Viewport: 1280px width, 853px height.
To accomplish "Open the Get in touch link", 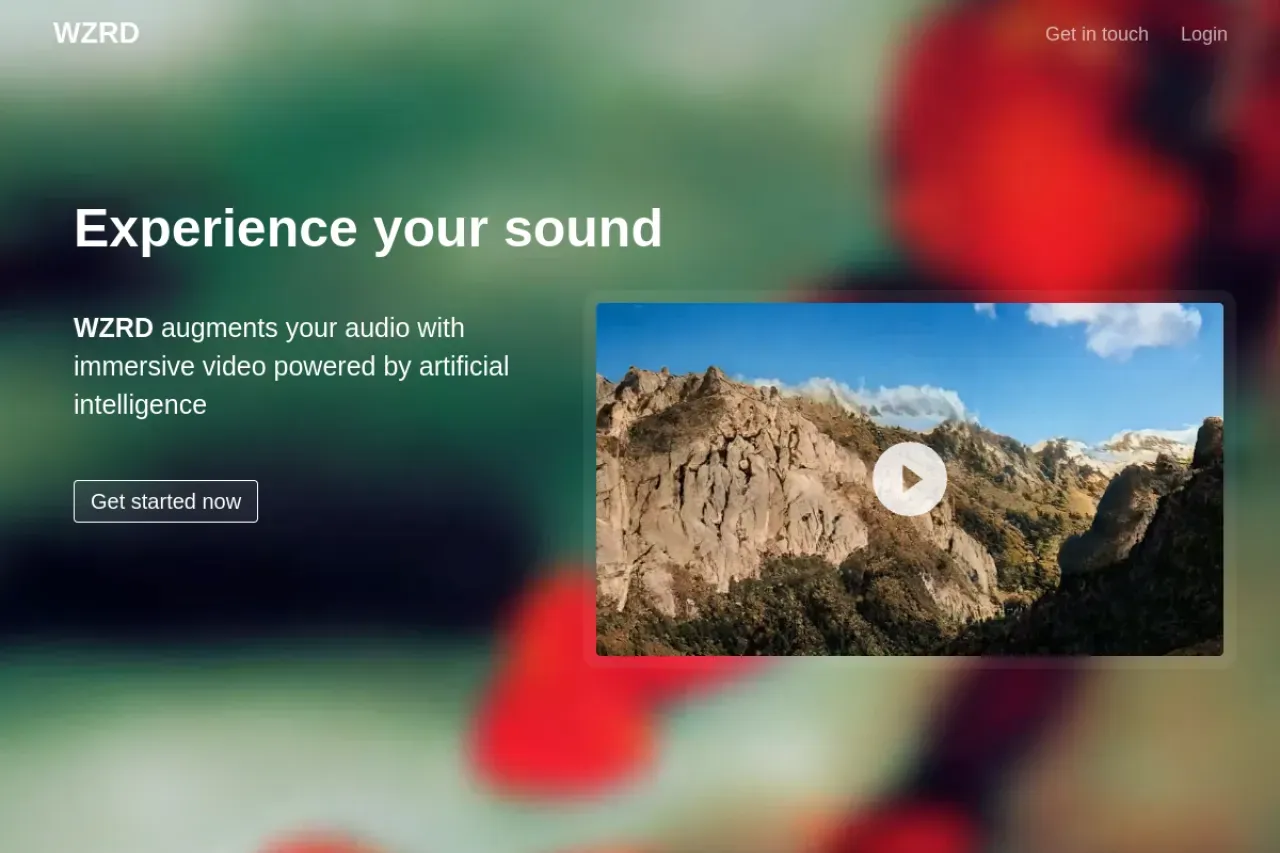I will tap(1097, 34).
